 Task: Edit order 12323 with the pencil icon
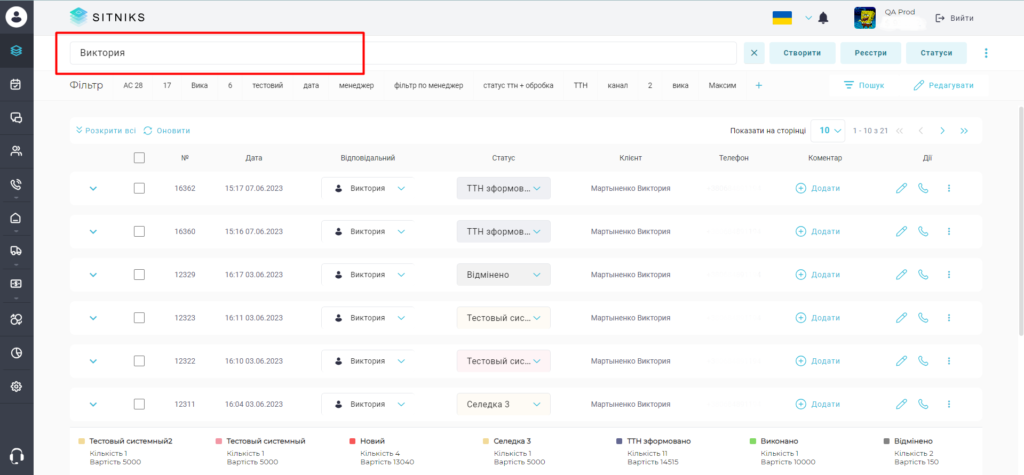tap(901, 318)
